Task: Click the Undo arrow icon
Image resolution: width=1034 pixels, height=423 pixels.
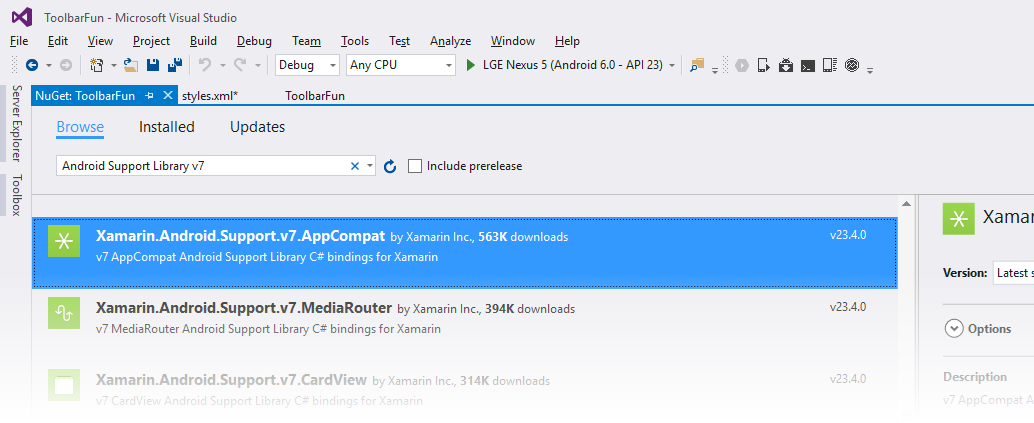Action: [x=205, y=65]
